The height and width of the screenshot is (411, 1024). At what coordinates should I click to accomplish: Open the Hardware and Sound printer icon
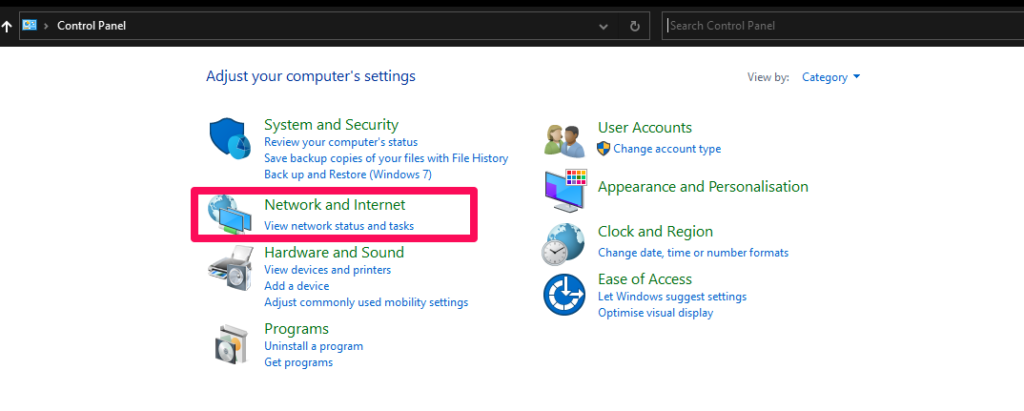[230, 268]
